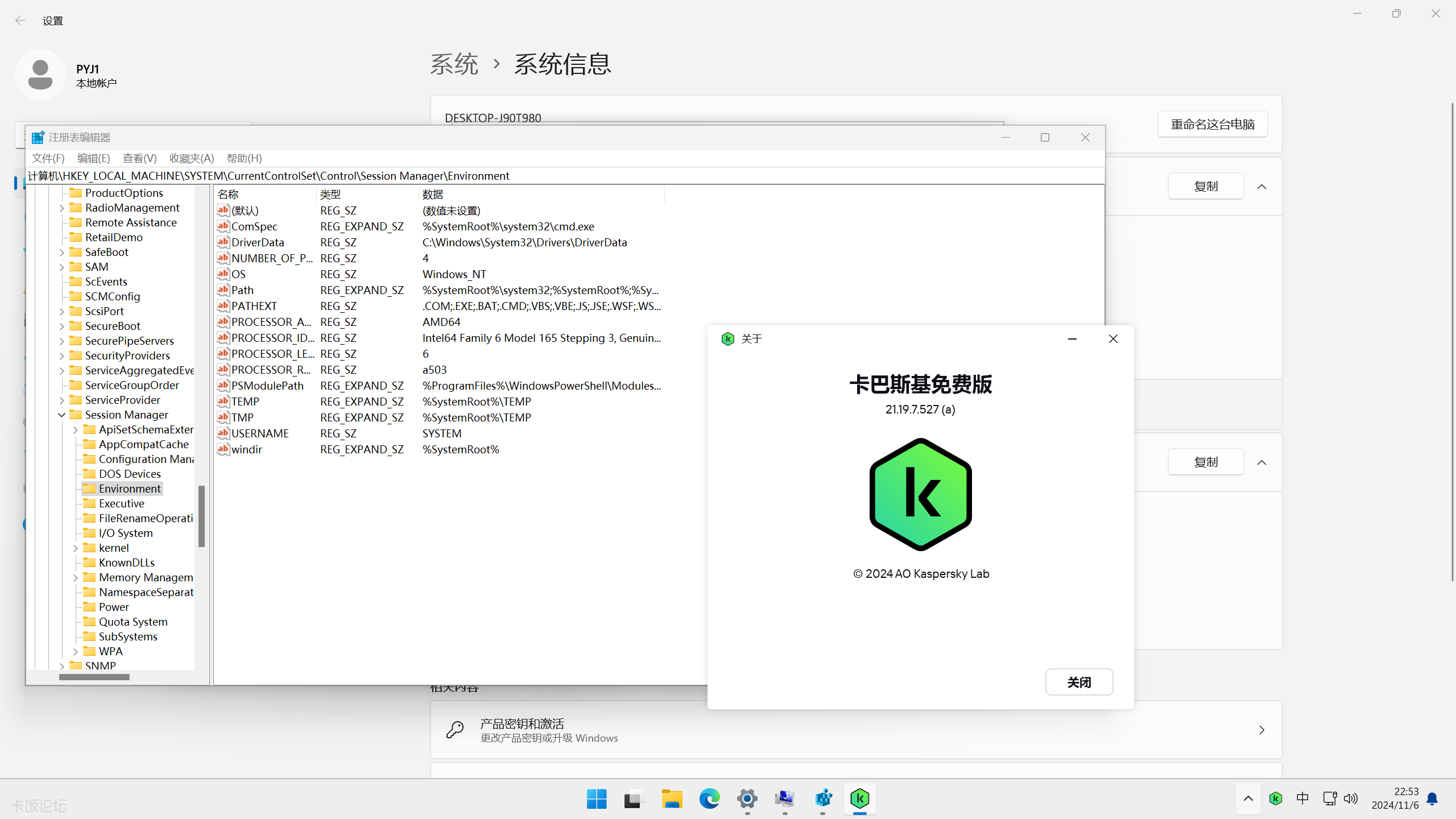Open 收藏夹(A) menu
The width and height of the screenshot is (1456, 819).
[x=192, y=158]
